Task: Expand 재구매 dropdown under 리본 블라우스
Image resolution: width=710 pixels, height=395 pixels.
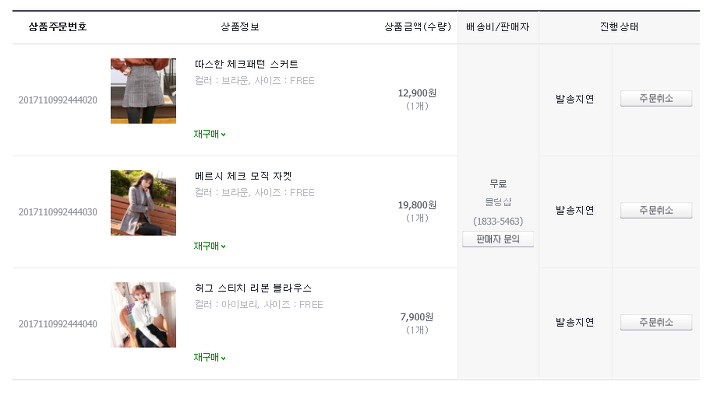Action: 210,357
